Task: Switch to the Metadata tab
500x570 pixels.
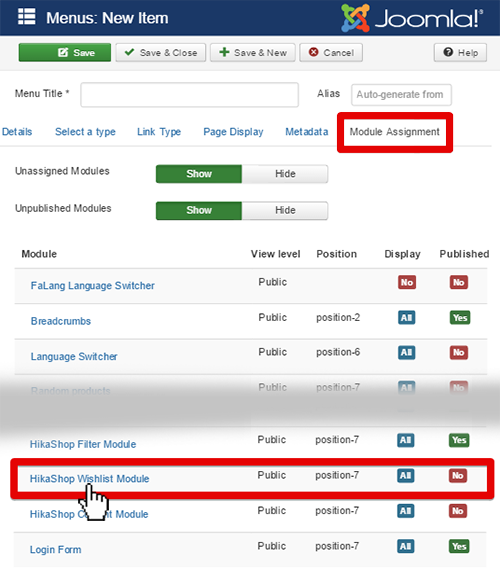Action: coord(307,132)
